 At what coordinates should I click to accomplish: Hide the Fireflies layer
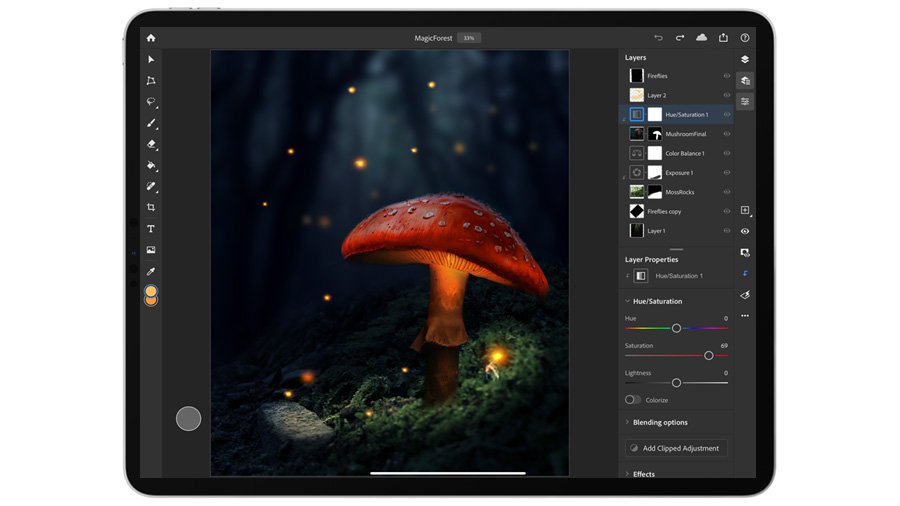pos(727,76)
